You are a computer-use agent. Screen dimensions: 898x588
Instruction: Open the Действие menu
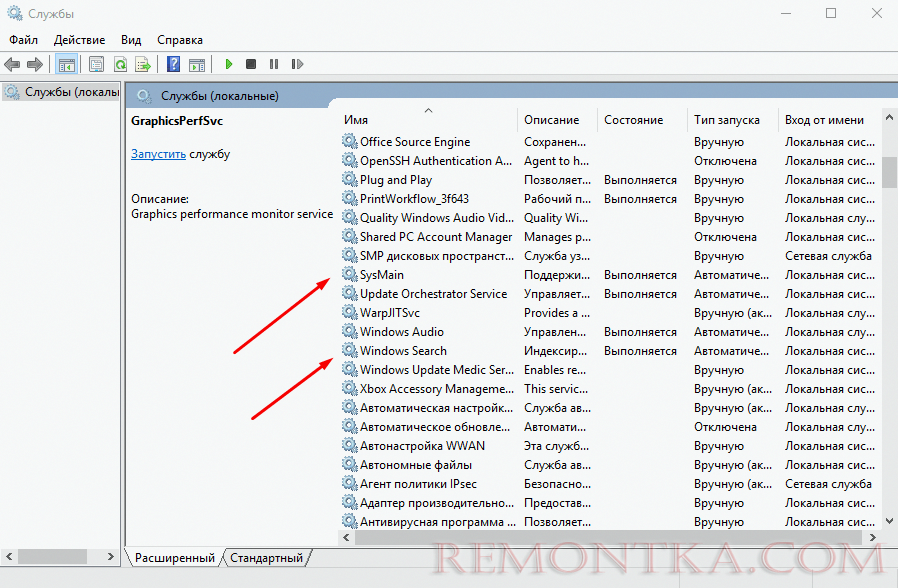click(x=80, y=40)
